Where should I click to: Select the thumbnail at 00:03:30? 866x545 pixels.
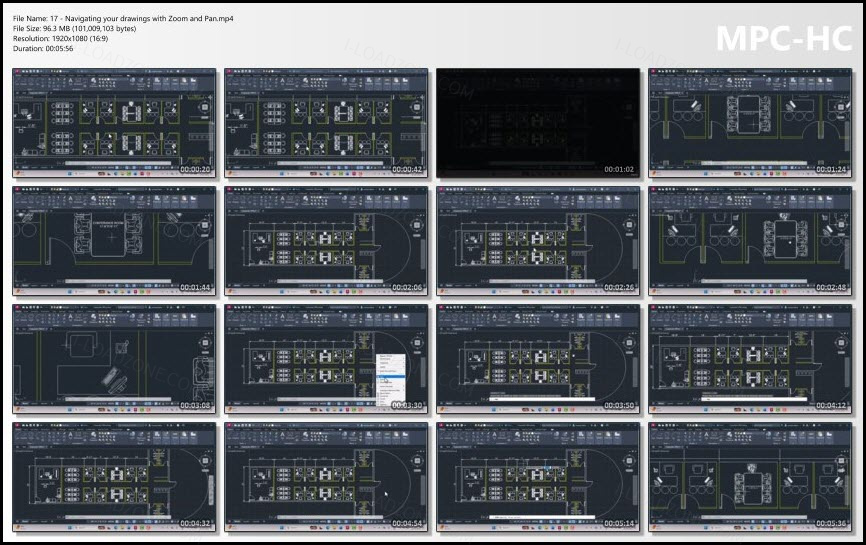(x=326, y=359)
